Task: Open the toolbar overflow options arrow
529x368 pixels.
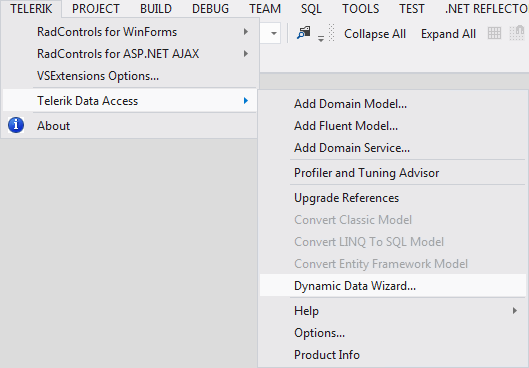Action: pyautogui.click(x=321, y=38)
